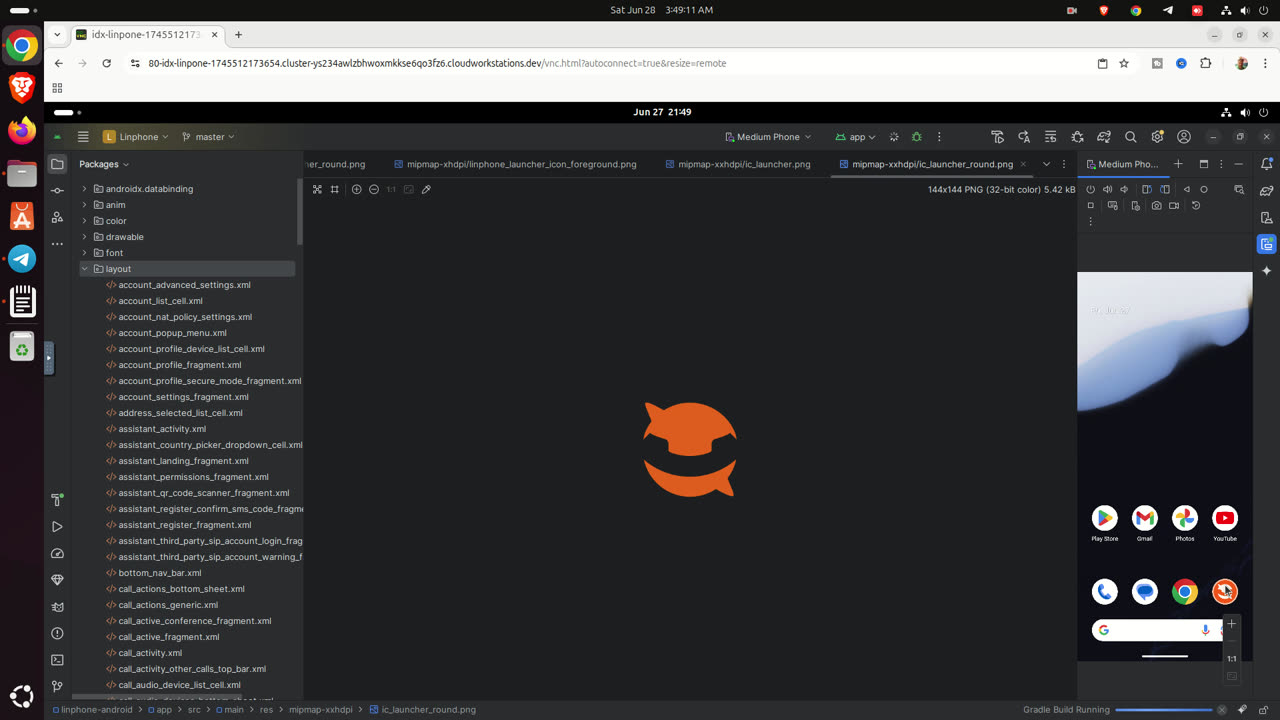This screenshot has width=1280, height=720.
Task: Close ic_launcher_round.png editor tab
Action: tap(1023, 164)
